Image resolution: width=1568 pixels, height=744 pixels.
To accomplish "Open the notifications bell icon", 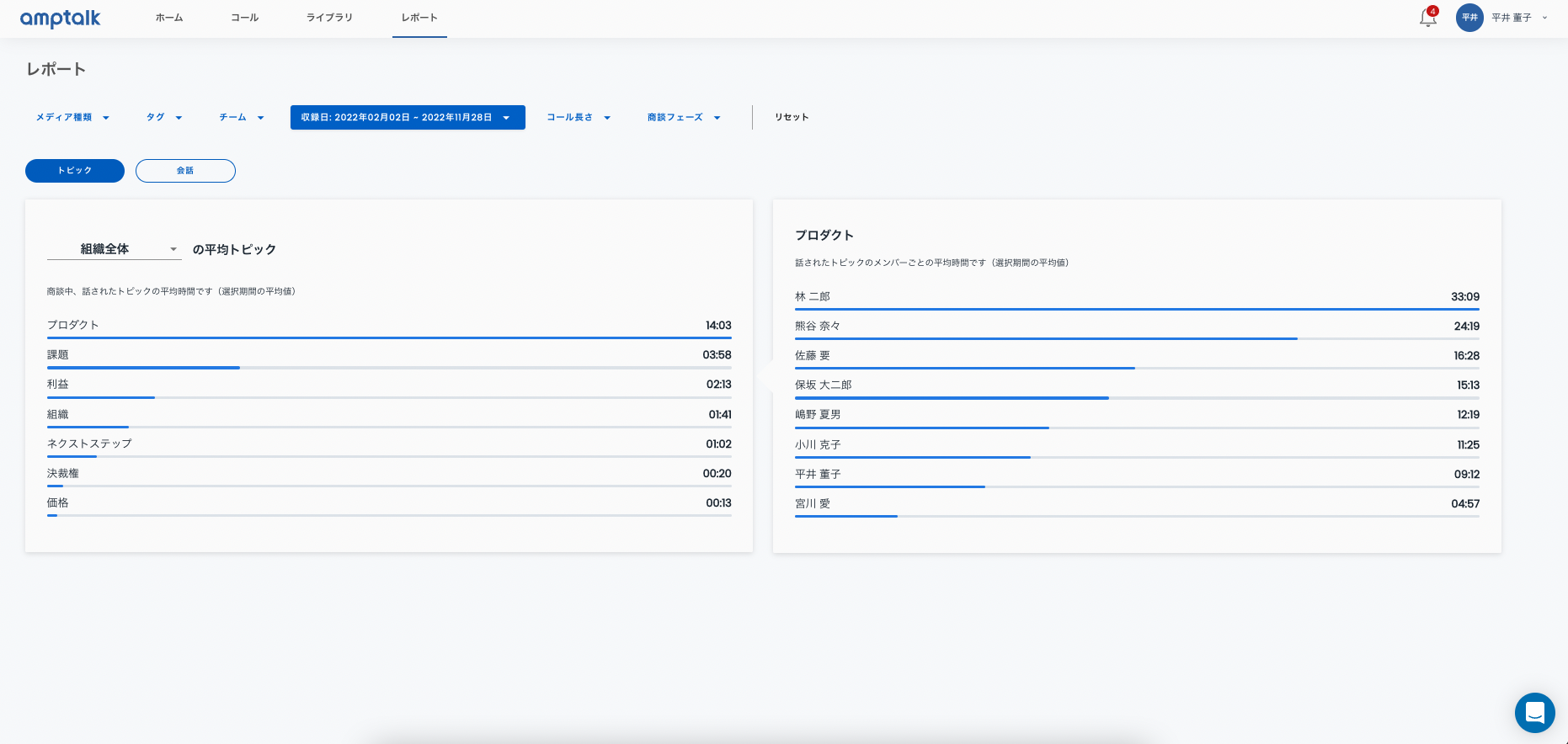I will point(1427,18).
